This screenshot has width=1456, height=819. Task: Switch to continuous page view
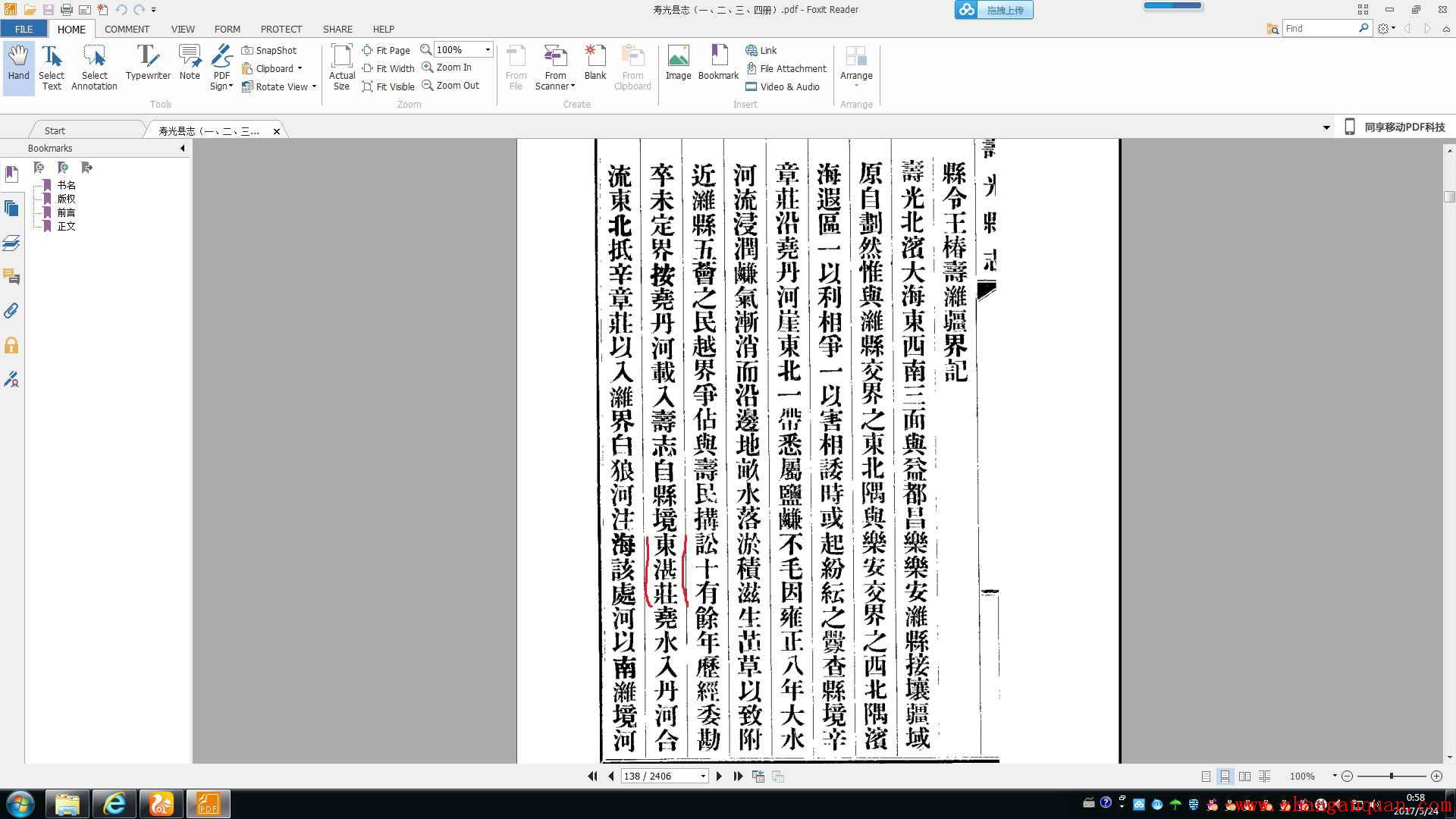(x=1225, y=776)
